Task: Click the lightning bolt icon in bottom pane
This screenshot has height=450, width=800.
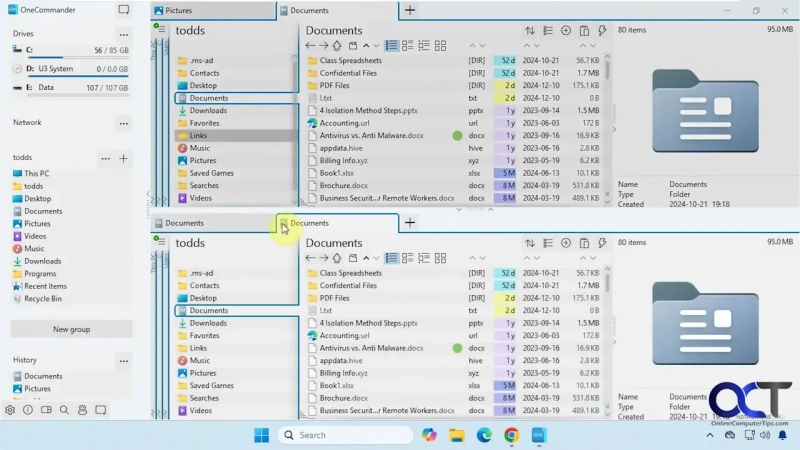Action: (x=602, y=243)
